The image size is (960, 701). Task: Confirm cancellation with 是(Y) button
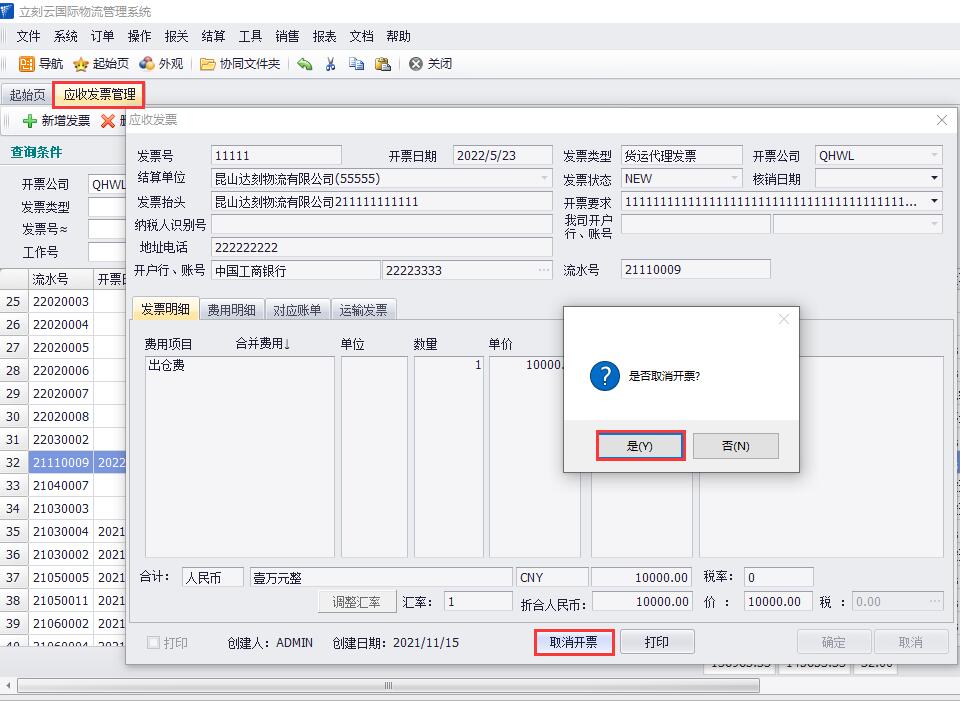[x=640, y=446]
